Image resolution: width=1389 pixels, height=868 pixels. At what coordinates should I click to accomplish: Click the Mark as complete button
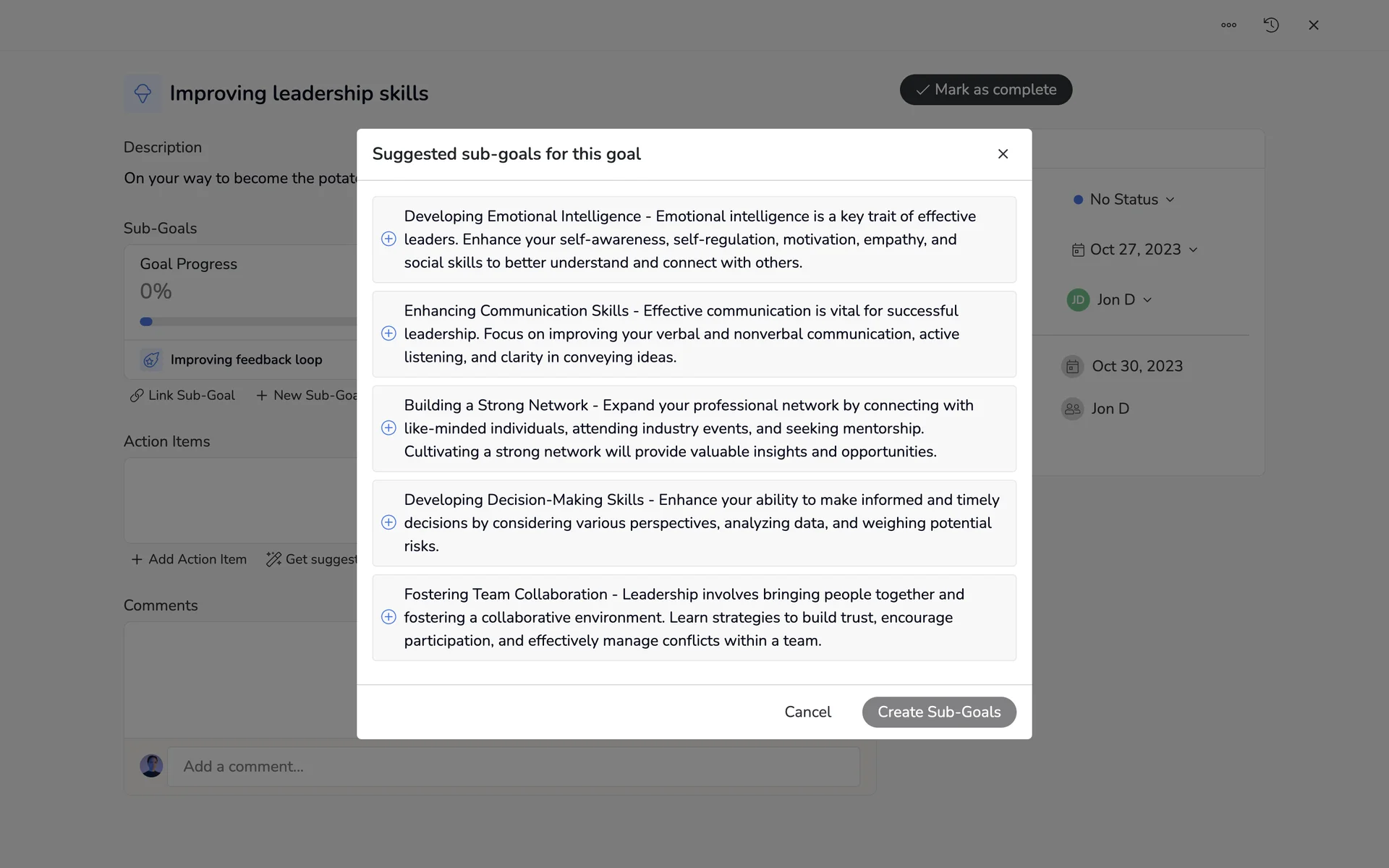(x=985, y=90)
